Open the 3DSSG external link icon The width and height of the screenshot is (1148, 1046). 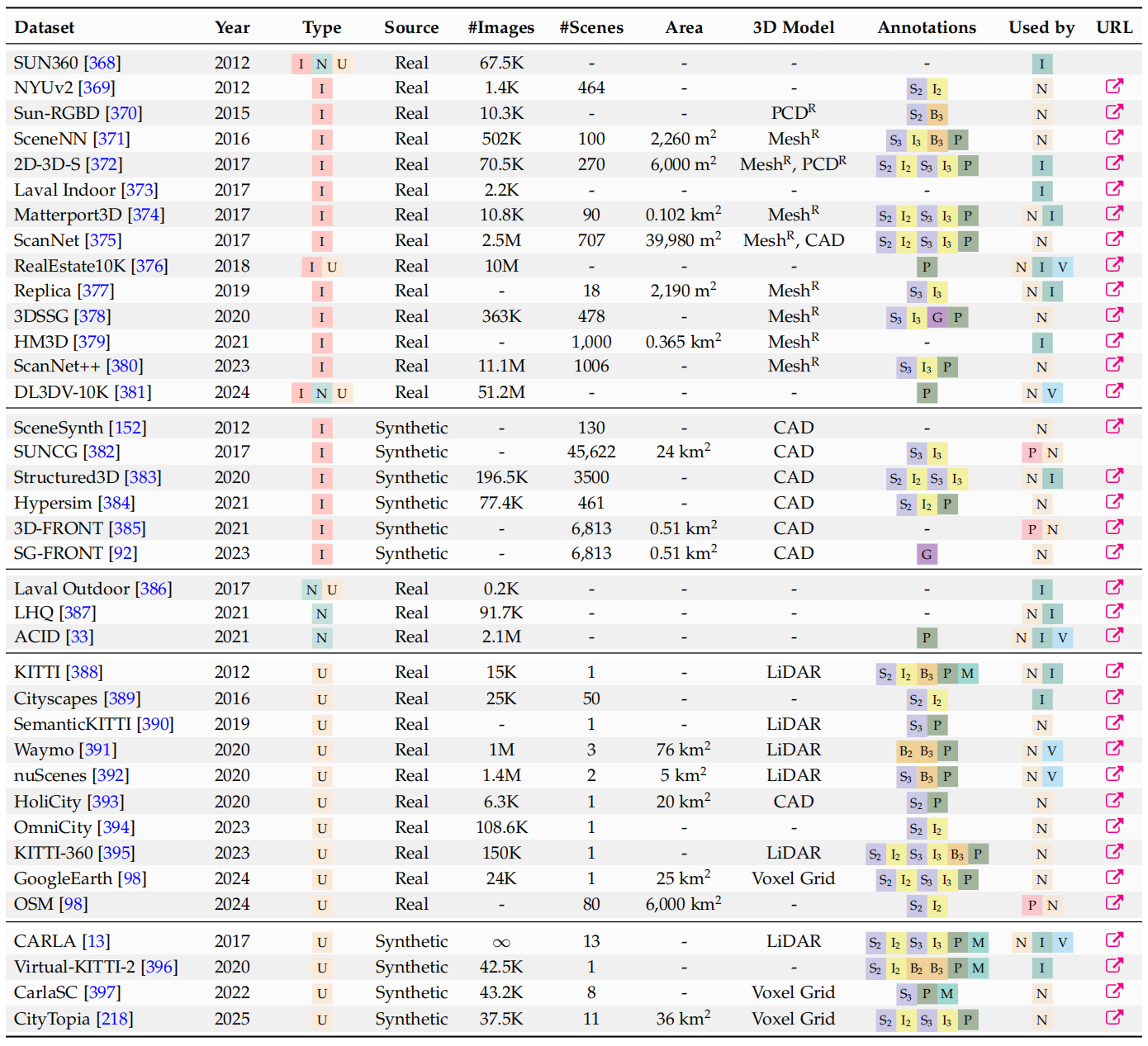(1114, 315)
